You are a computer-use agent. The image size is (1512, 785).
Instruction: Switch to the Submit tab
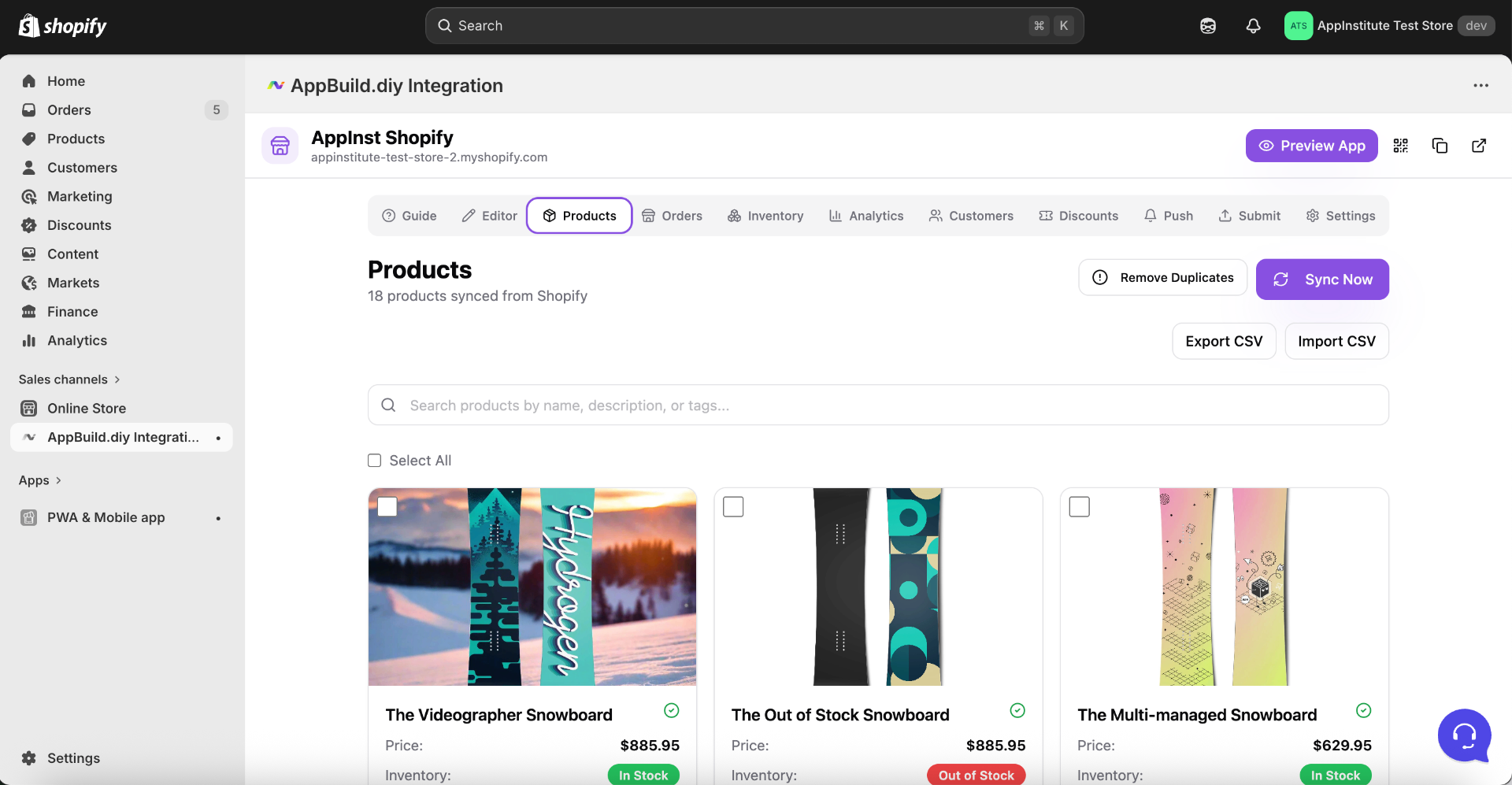(x=1250, y=216)
